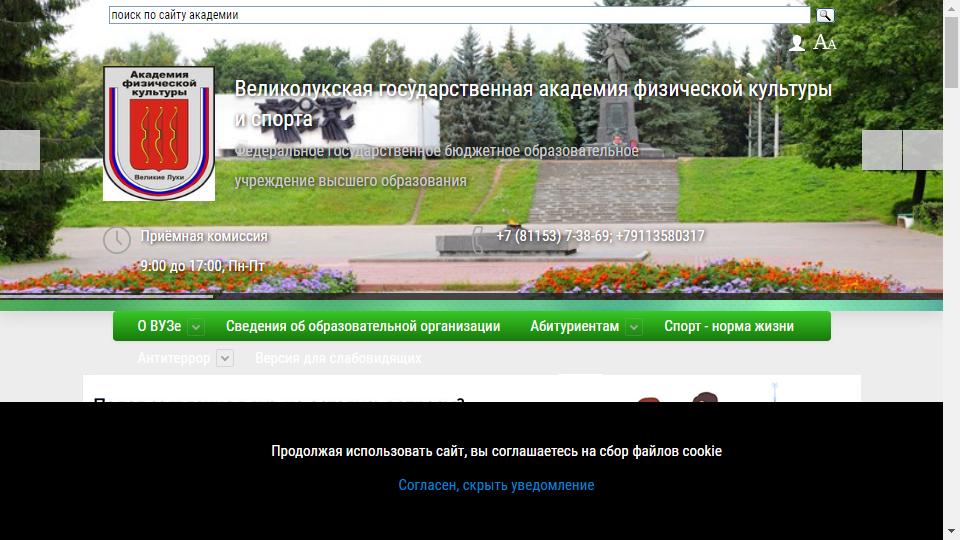The image size is (960, 540).
Task: Open Спорт - норма жизни menu item
Action: (x=729, y=326)
